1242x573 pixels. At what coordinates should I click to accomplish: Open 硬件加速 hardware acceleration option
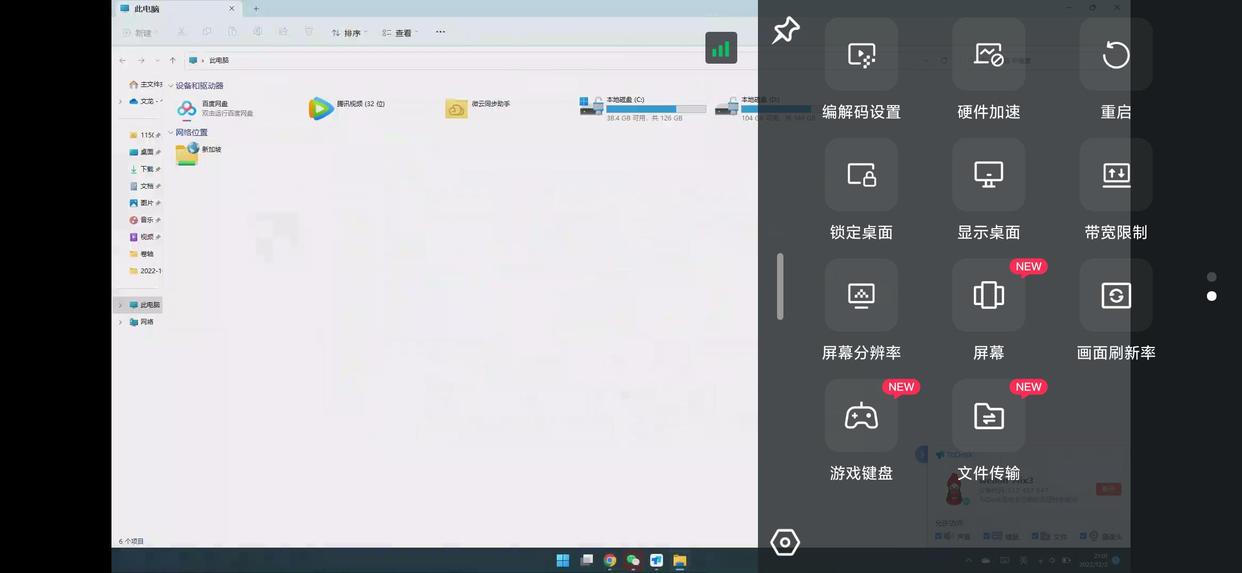[x=988, y=54]
